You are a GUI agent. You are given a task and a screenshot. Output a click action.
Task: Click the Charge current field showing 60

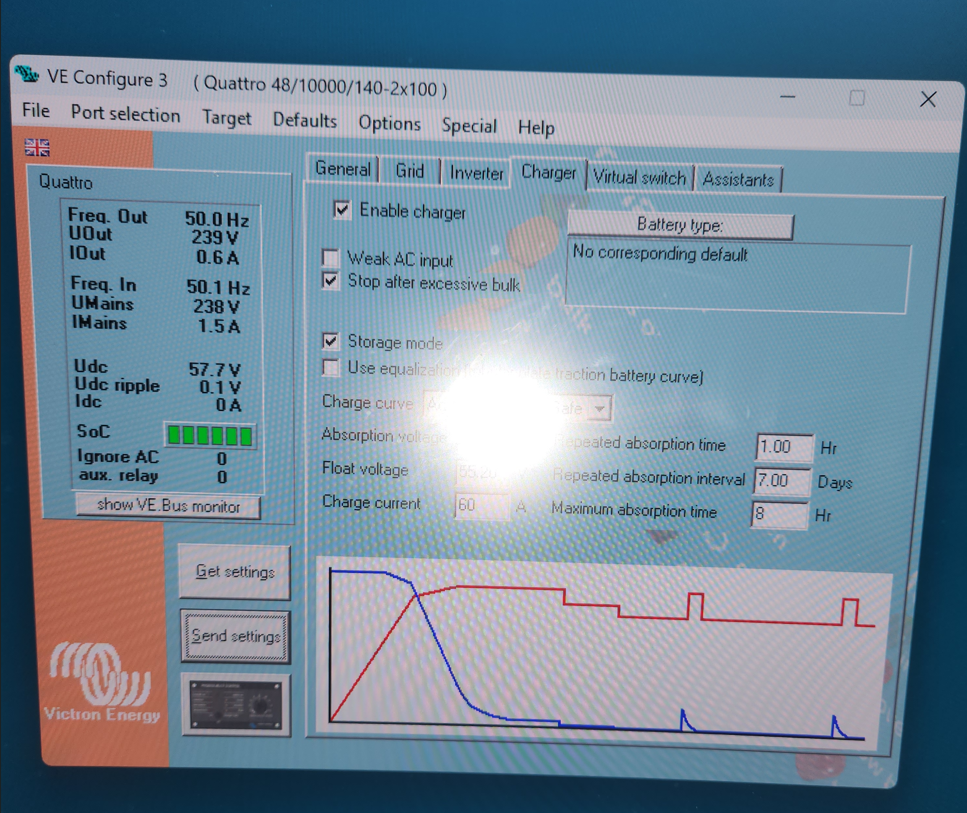(x=482, y=506)
